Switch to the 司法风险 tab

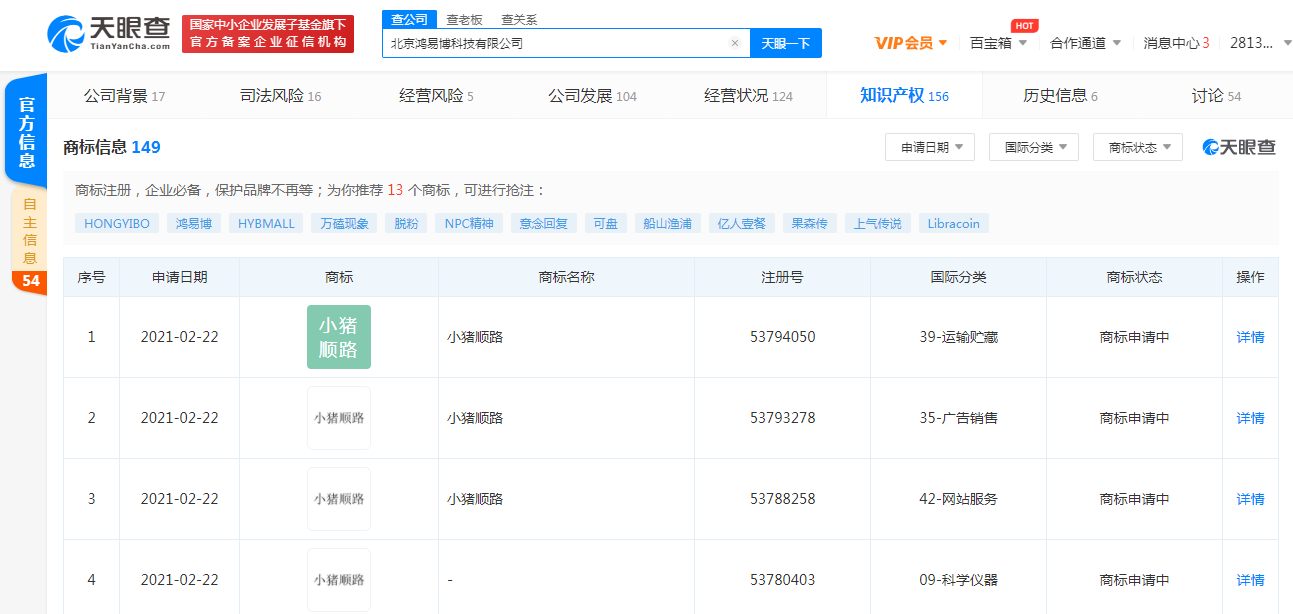pos(280,96)
